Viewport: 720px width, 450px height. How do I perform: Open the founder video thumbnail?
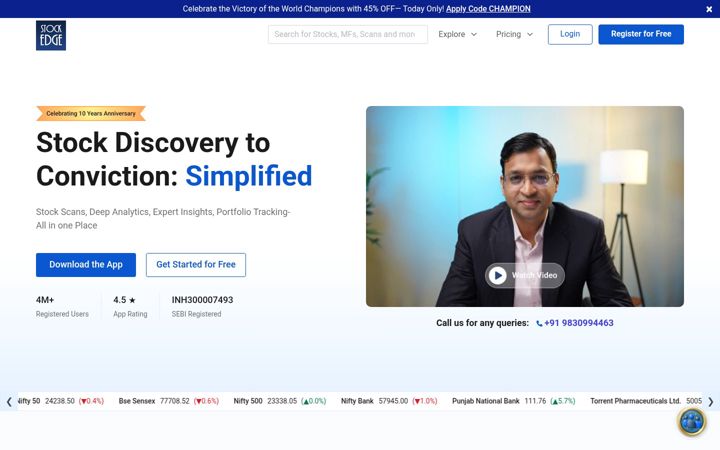pyautogui.click(x=525, y=206)
